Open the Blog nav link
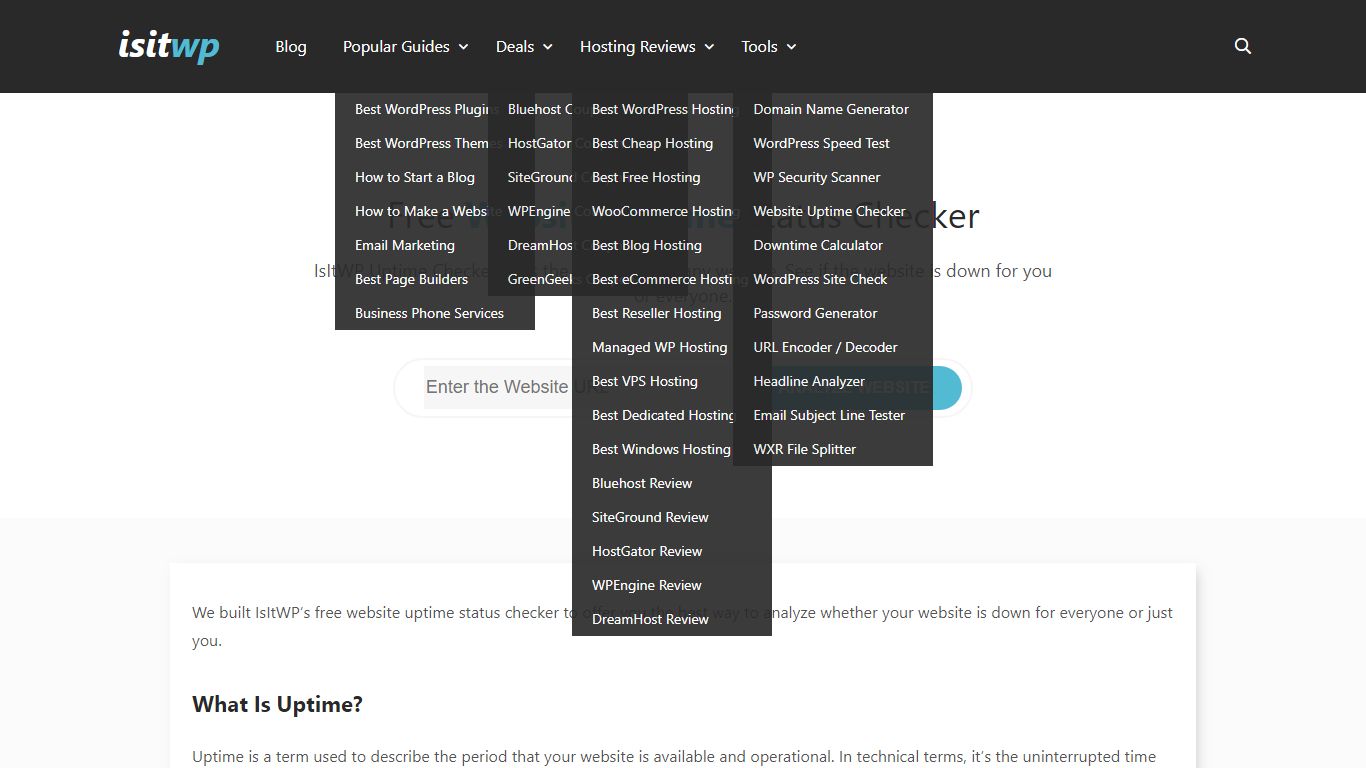The height and width of the screenshot is (768, 1366). pos(291,46)
